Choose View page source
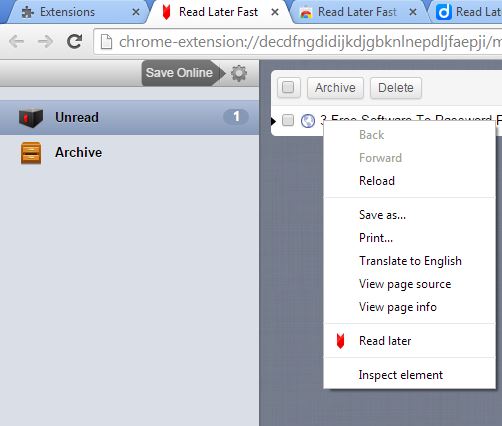 pyautogui.click(x=410, y=284)
